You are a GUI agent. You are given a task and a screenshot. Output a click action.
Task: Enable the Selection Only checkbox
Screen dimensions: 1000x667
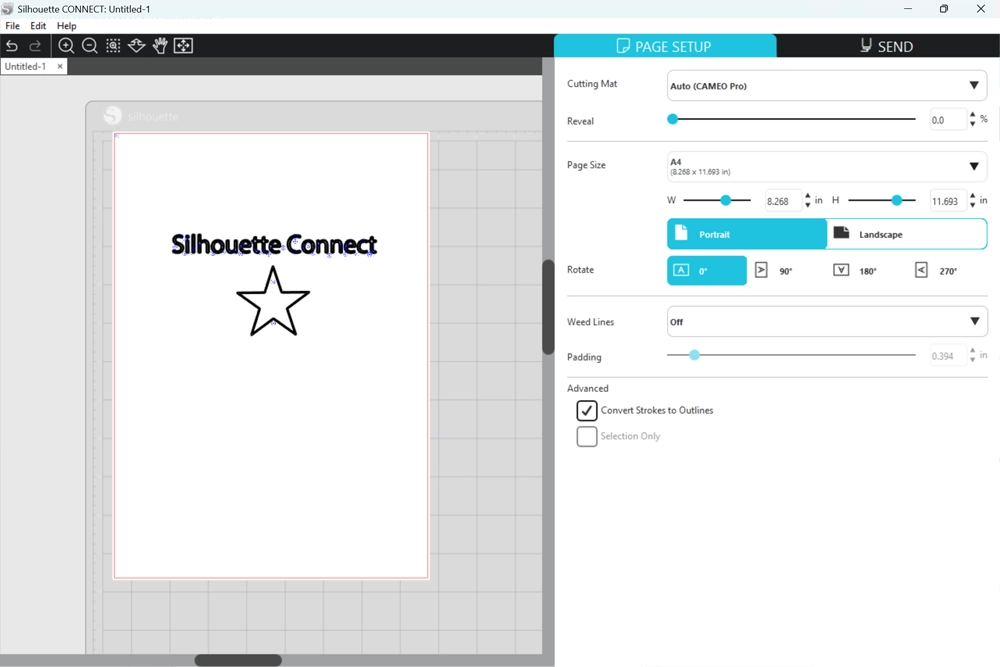point(587,437)
